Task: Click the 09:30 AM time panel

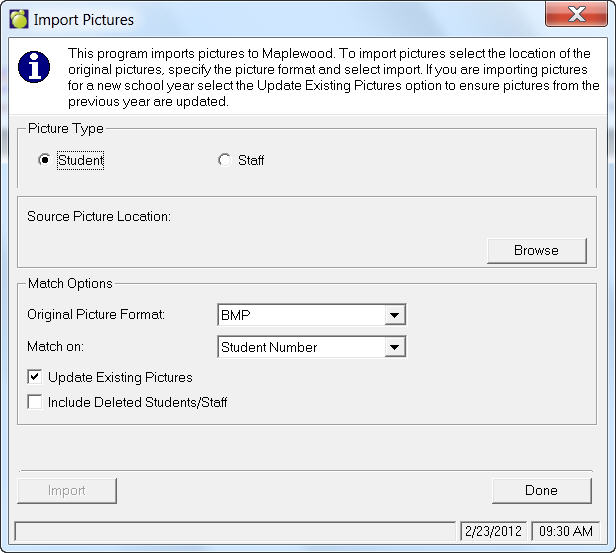Action: (x=565, y=531)
